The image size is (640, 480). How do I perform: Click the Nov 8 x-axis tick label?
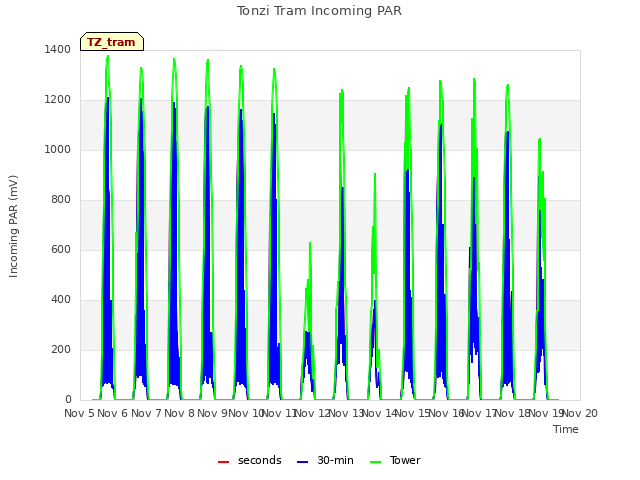point(179,413)
